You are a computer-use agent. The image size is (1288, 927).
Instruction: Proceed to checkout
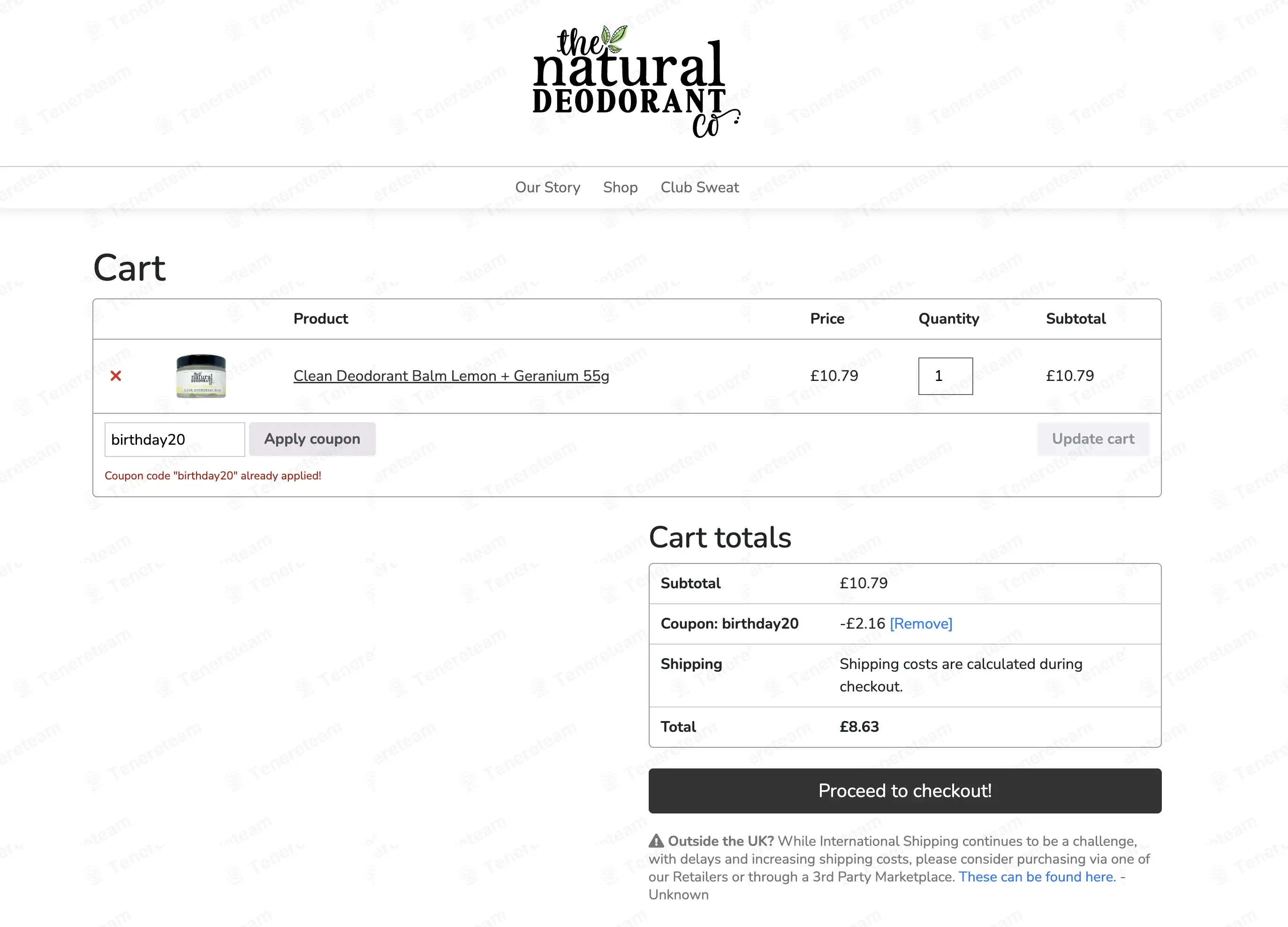pyautogui.click(x=905, y=790)
